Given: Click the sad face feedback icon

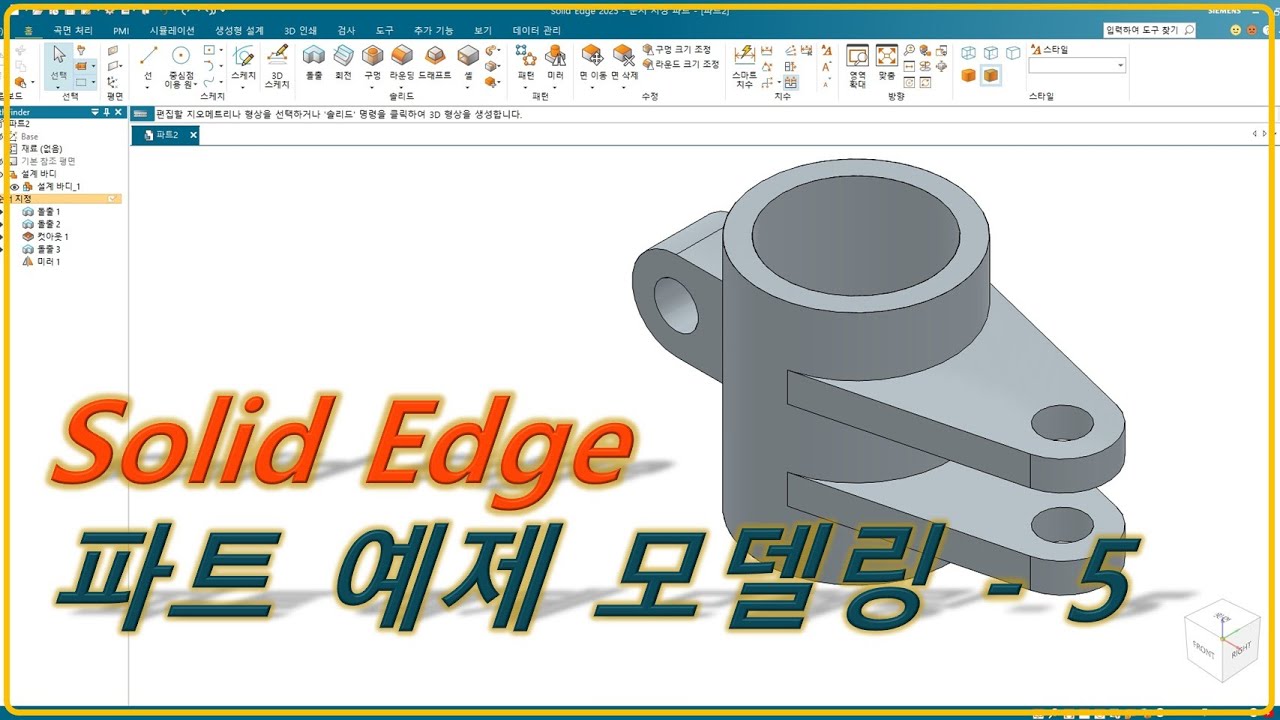Looking at the screenshot, I should (1251, 30).
